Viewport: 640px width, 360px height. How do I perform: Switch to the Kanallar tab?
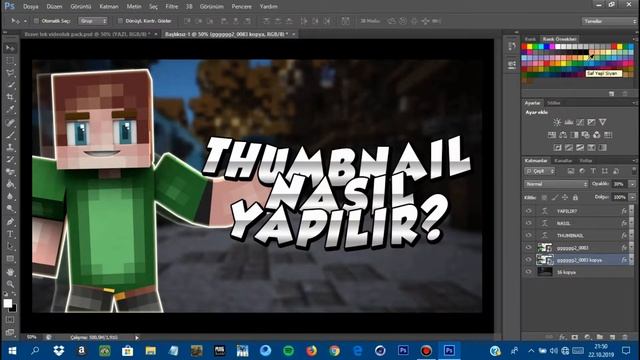pos(563,160)
